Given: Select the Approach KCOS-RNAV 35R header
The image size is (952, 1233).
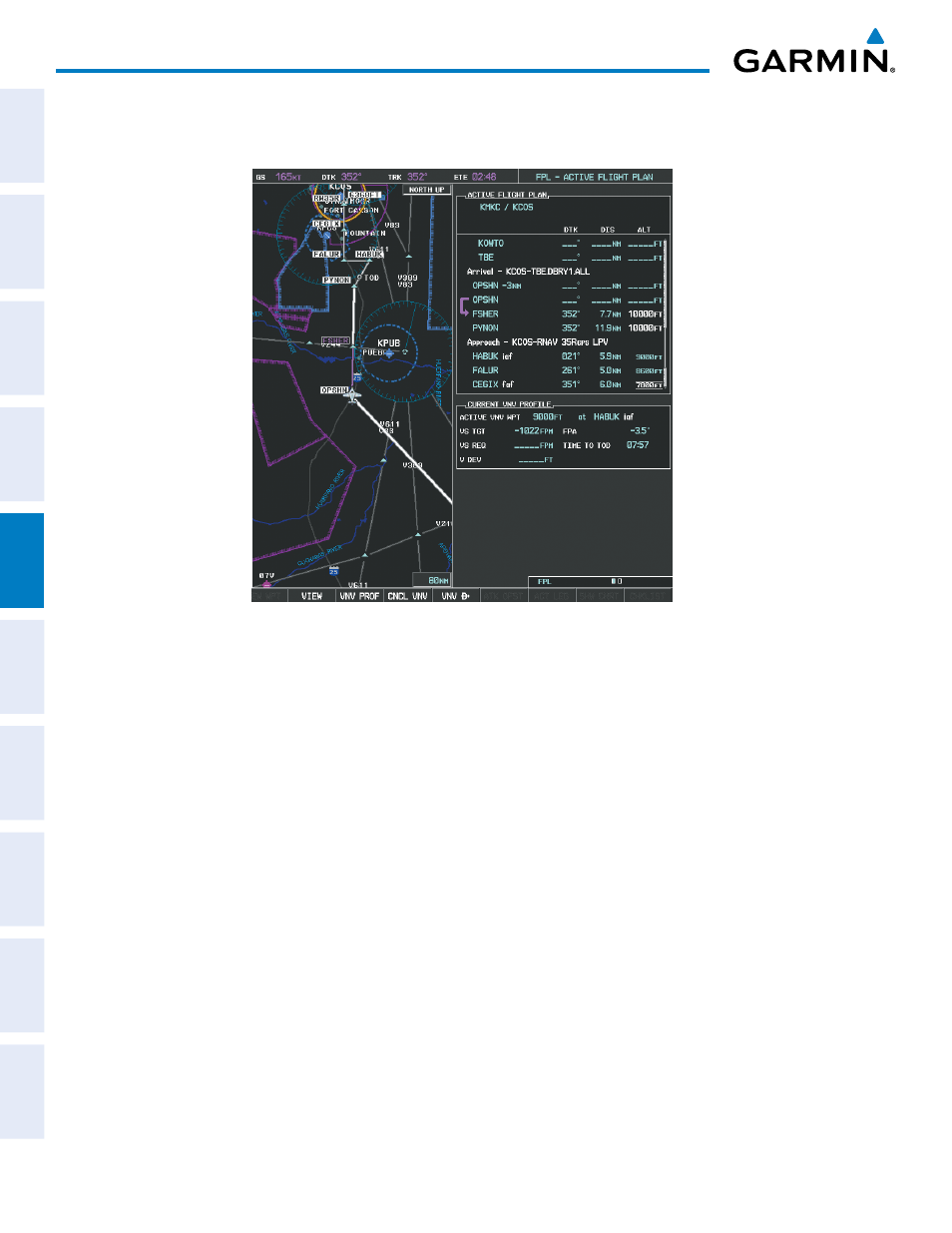Looking at the screenshot, I should [538, 342].
